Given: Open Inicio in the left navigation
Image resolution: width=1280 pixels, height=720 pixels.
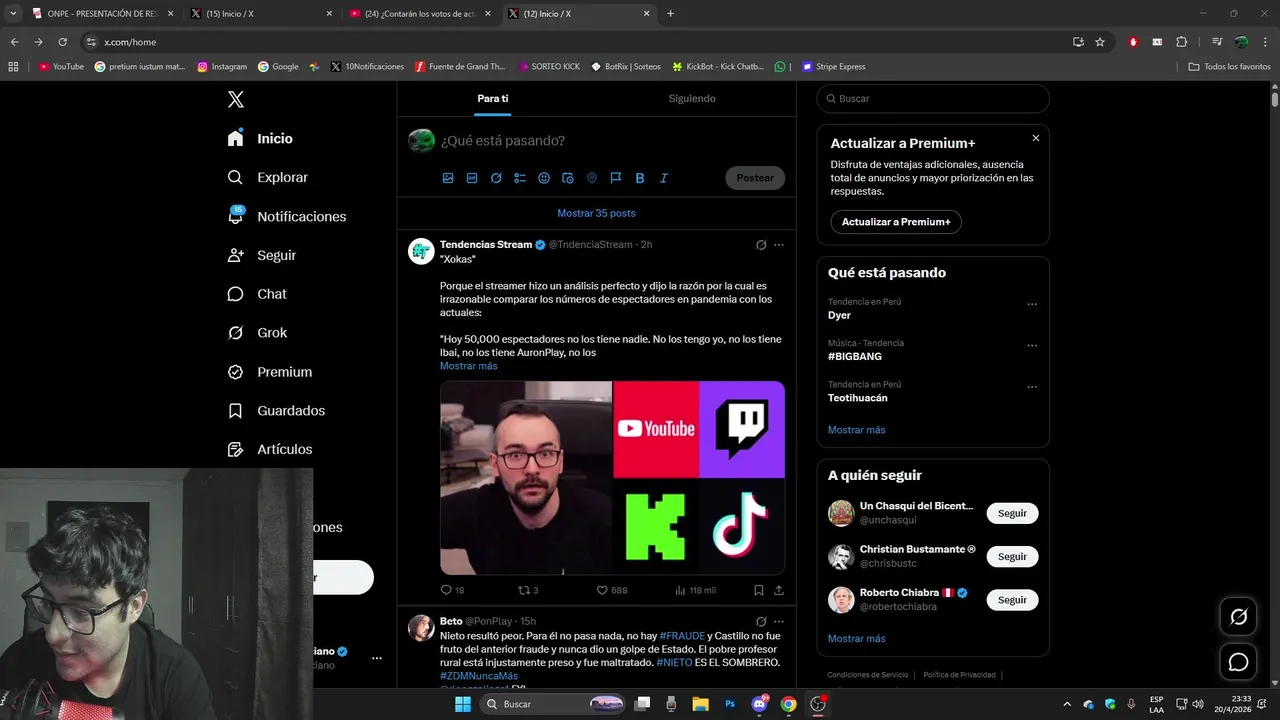Looking at the screenshot, I should point(260,138).
